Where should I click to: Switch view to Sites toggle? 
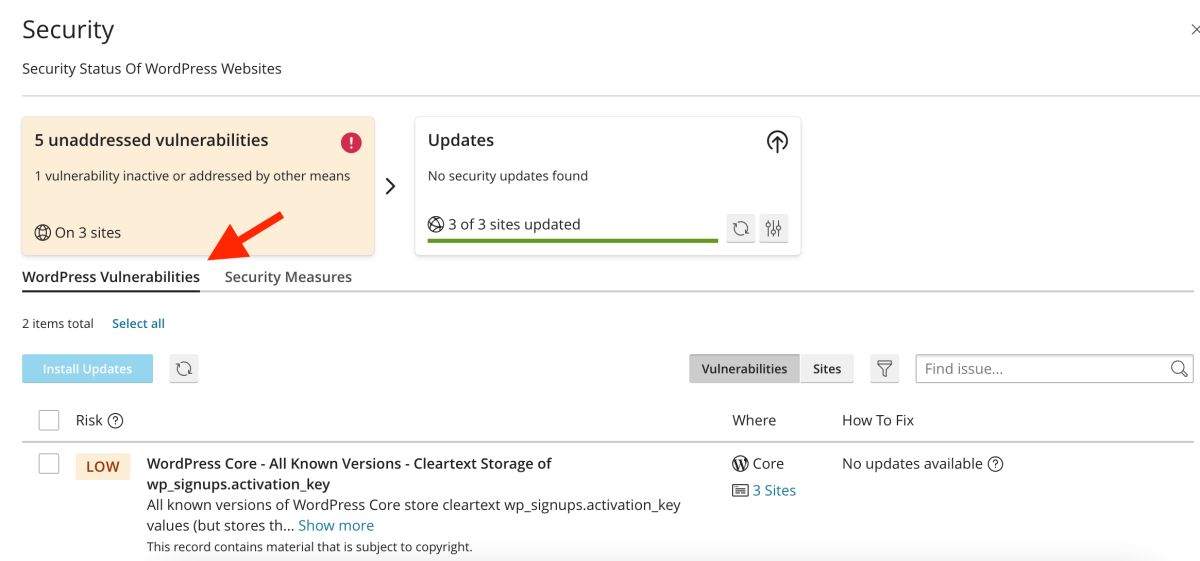coord(826,369)
